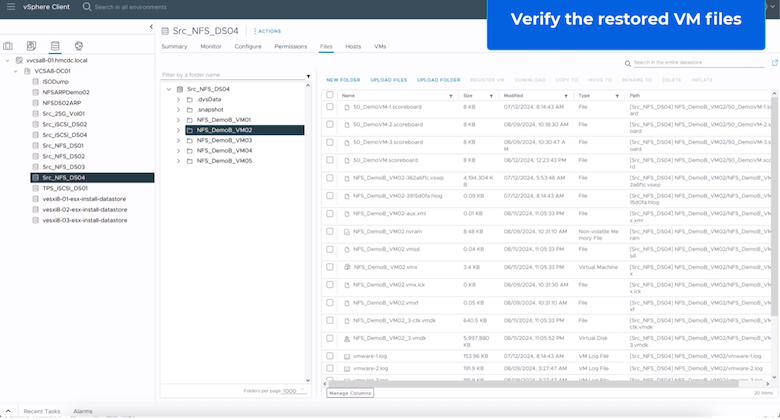
Task: Click the Name column filter icon
Action: [451, 96]
